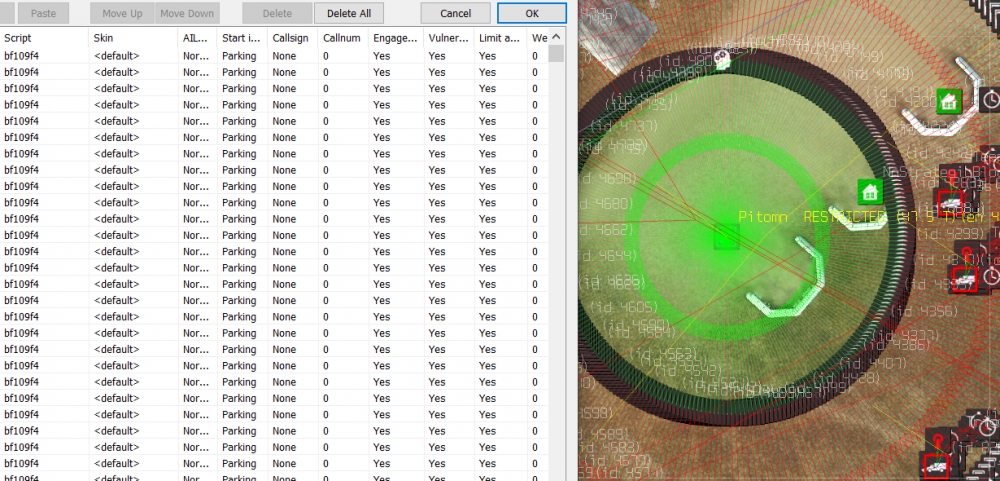
Task: Click the Paste button
Action: (43, 14)
